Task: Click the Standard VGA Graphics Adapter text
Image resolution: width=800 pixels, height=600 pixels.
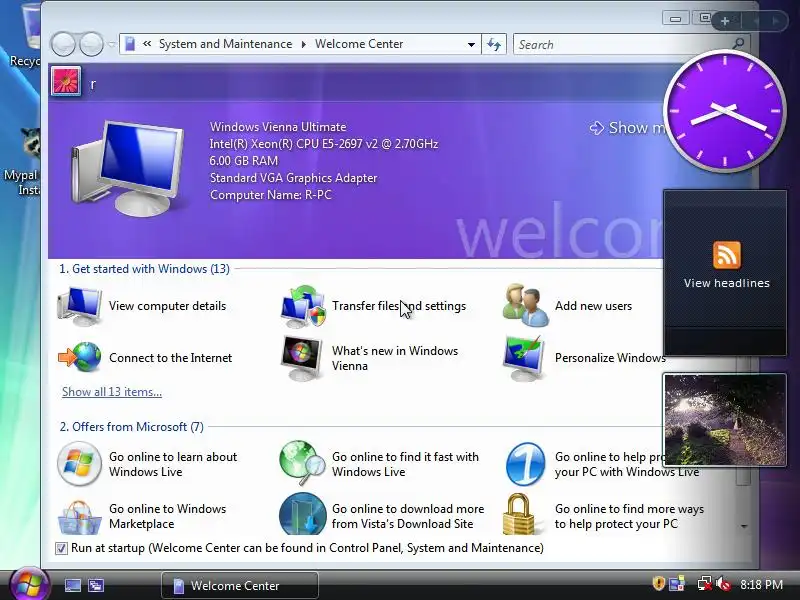Action: tap(293, 178)
